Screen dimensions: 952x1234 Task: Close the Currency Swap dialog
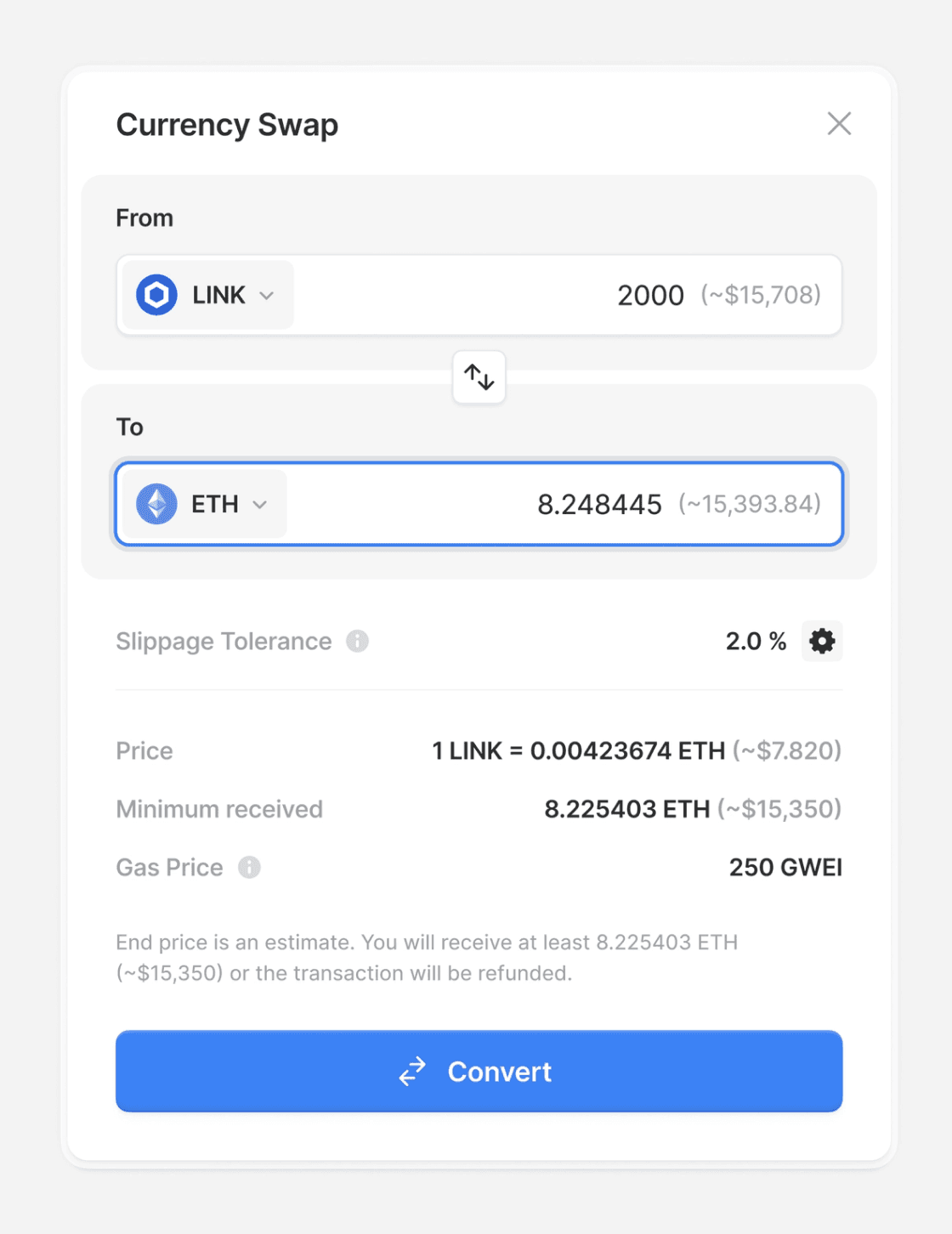pos(839,123)
